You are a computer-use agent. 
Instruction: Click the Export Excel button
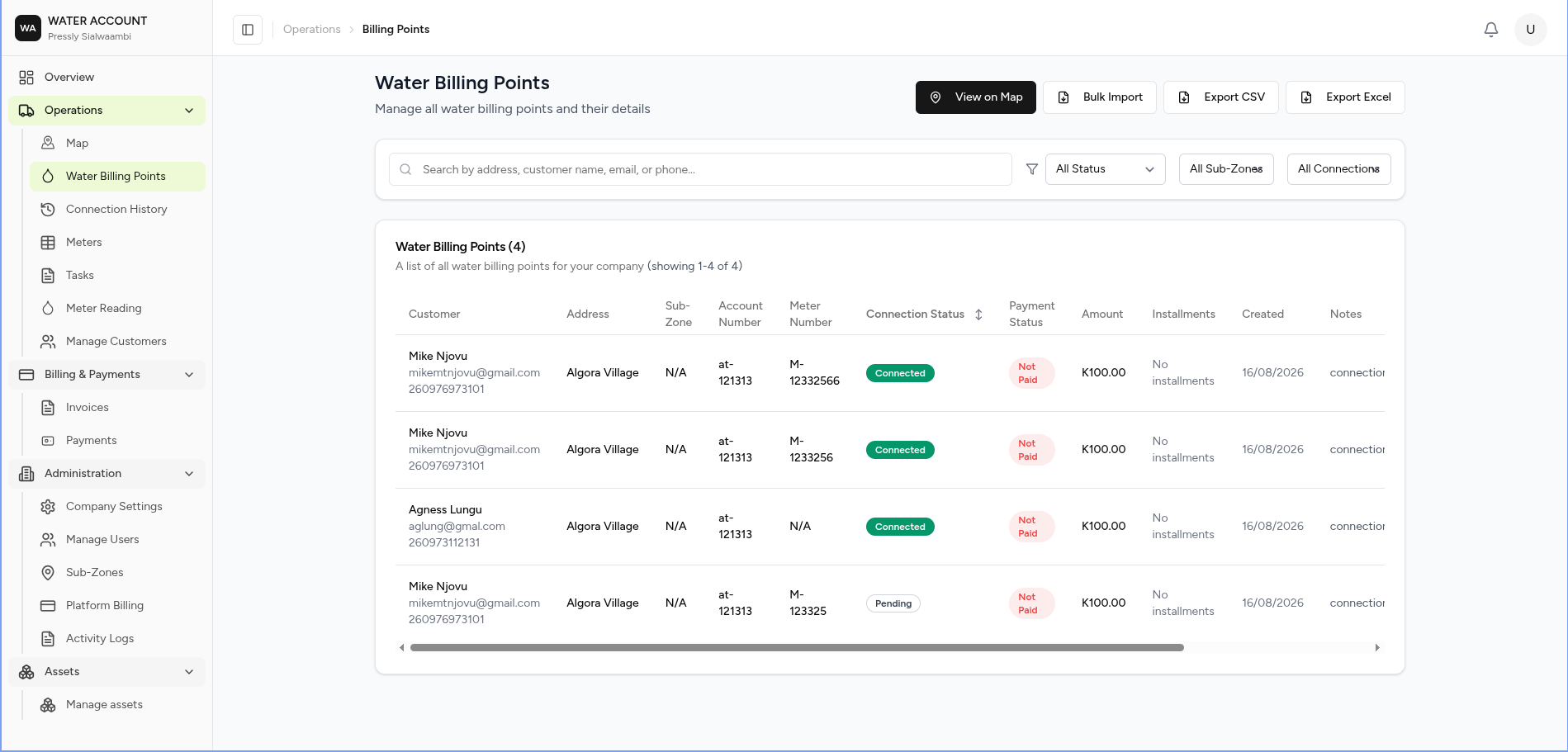click(1345, 97)
